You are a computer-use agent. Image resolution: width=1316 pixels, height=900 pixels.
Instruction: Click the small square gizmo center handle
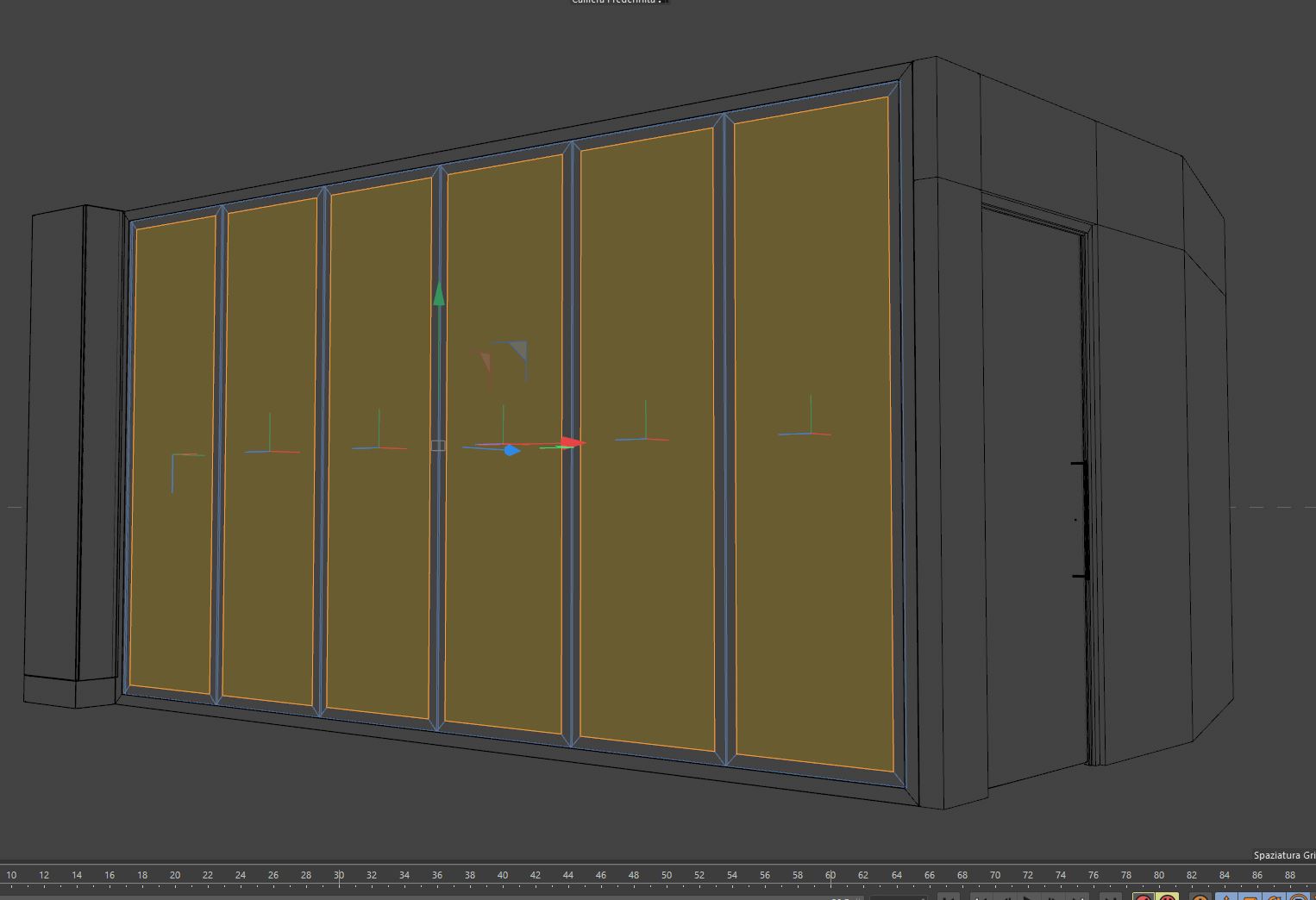pos(438,446)
